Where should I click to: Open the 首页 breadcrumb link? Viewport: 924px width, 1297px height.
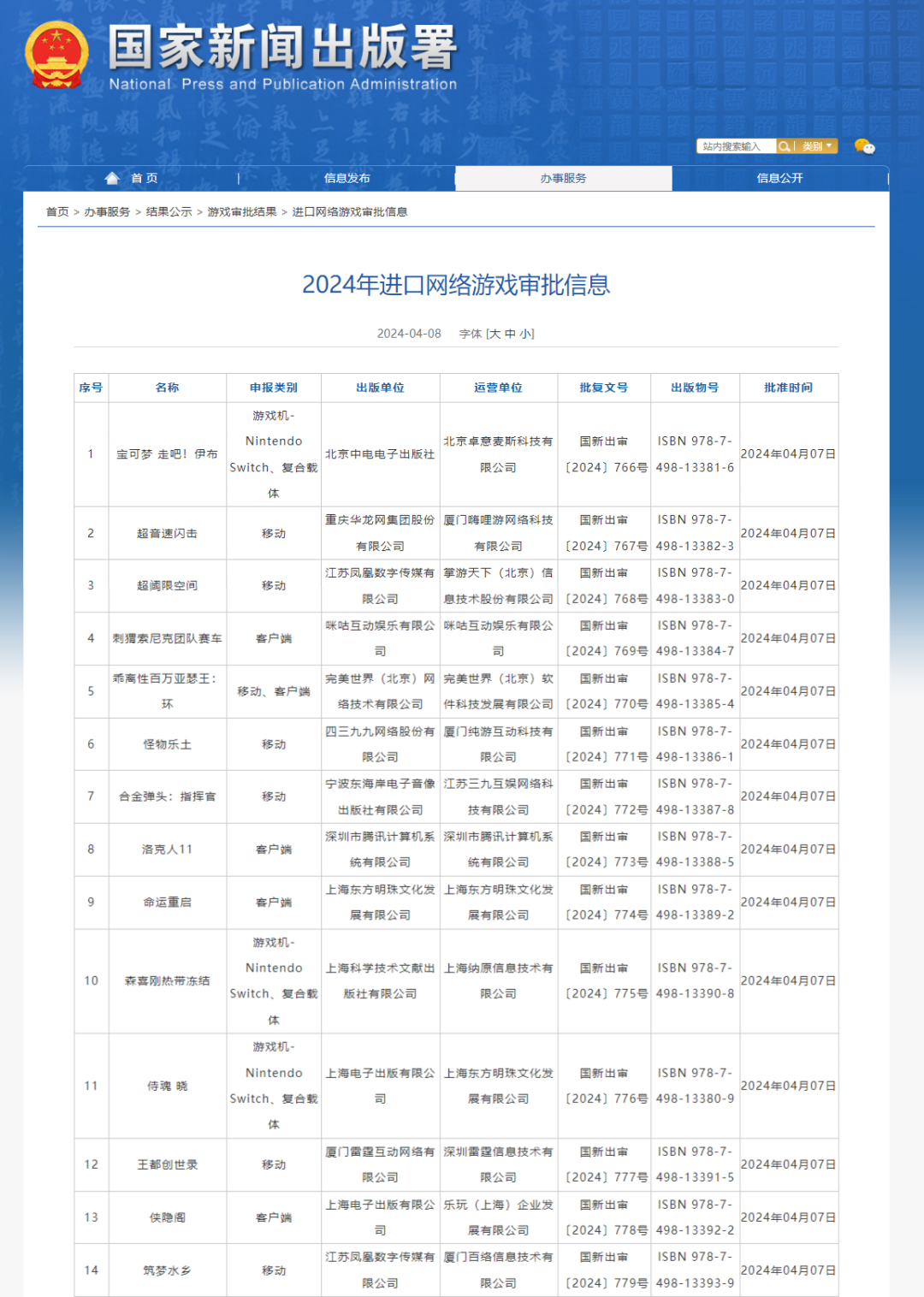pos(56,212)
